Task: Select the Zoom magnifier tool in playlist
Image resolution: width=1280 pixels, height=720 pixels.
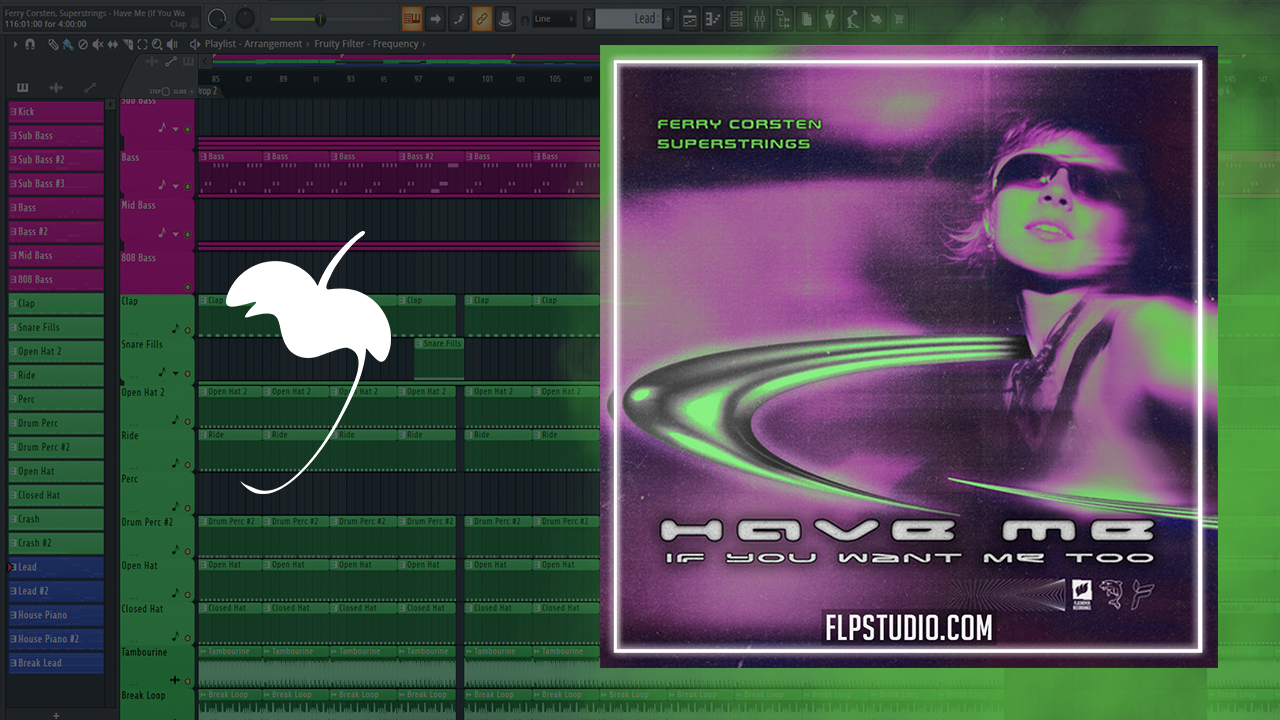Action: coord(156,44)
